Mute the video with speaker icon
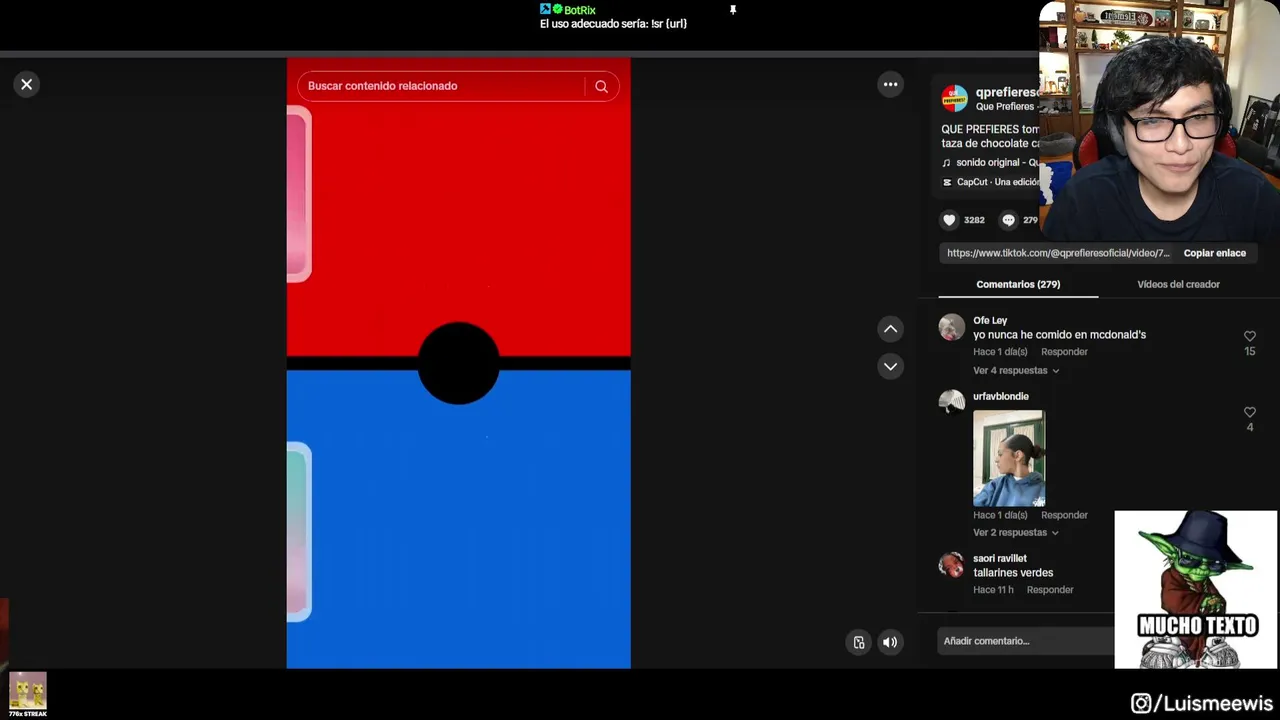Screen dimensions: 1280x720 [x=890, y=642]
